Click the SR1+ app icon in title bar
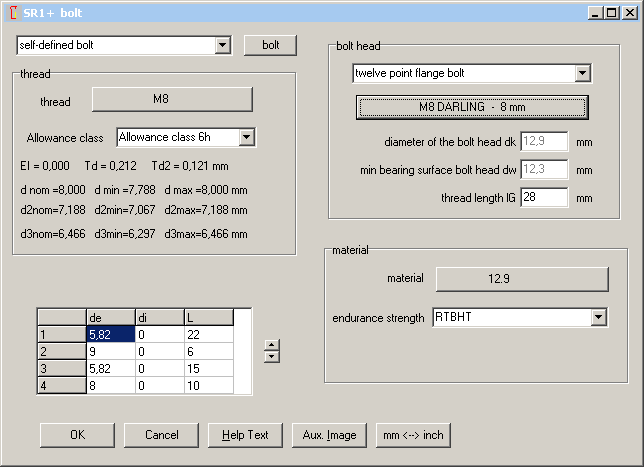 [11, 11]
